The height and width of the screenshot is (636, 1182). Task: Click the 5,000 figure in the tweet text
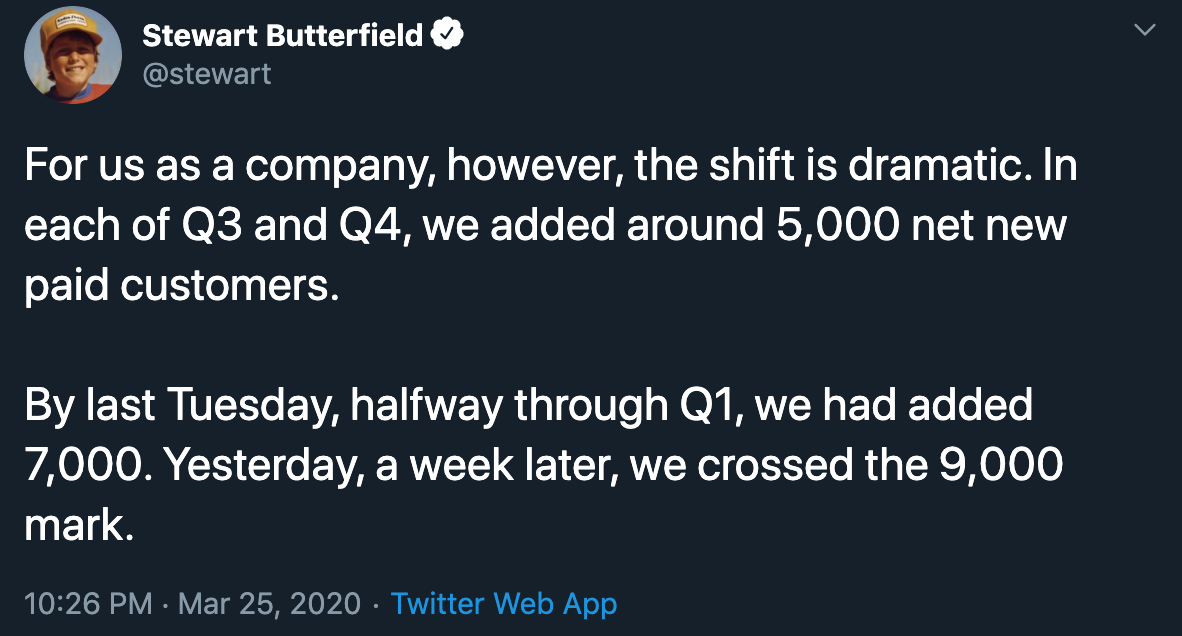[x=838, y=225]
